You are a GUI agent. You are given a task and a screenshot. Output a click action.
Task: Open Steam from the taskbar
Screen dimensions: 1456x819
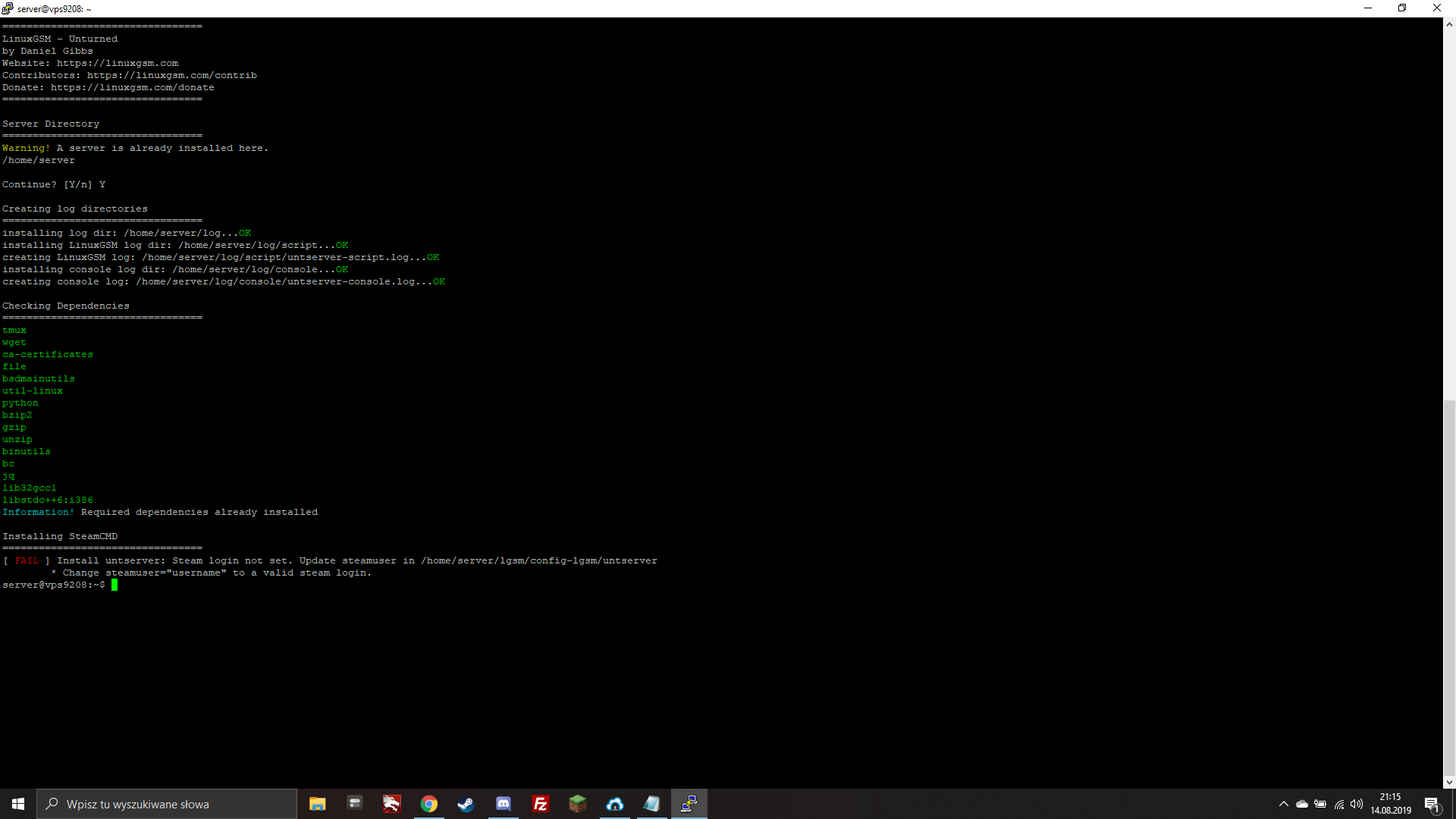466,804
